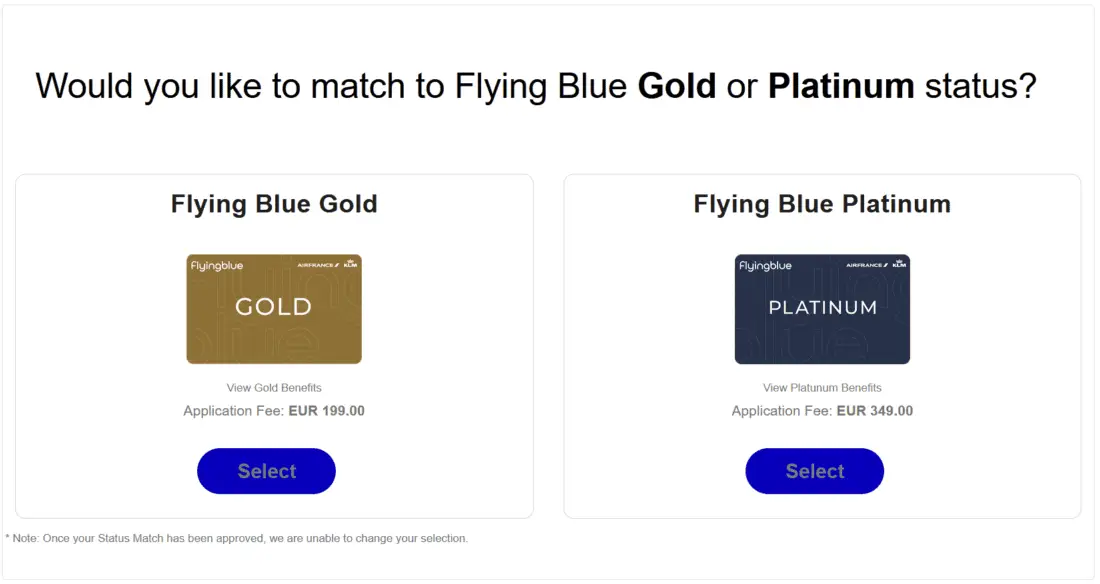The width and height of the screenshot is (1100, 584).
Task: Open the View Platunum Benefits link
Action: pyautogui.click(x=822, y=388)
